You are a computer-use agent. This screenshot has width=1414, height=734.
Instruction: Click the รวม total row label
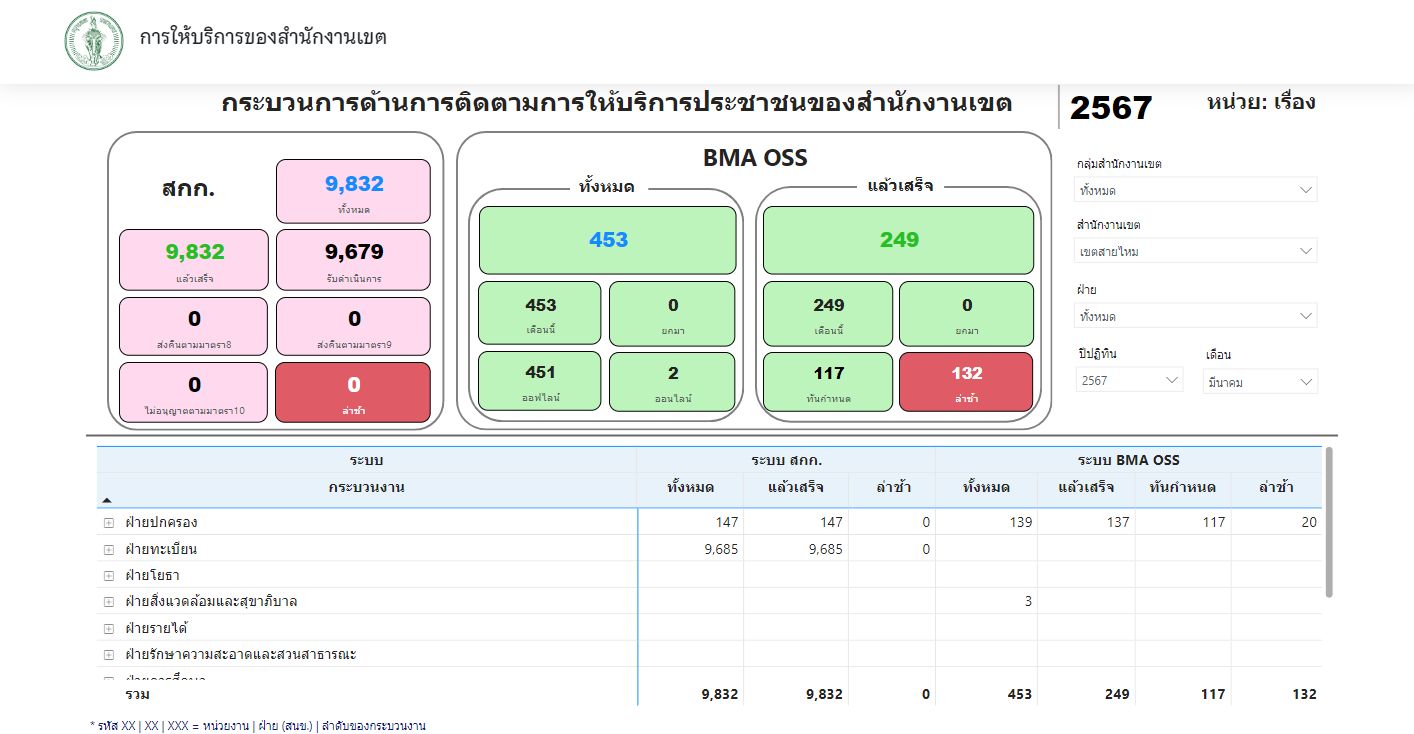(138, 694)
